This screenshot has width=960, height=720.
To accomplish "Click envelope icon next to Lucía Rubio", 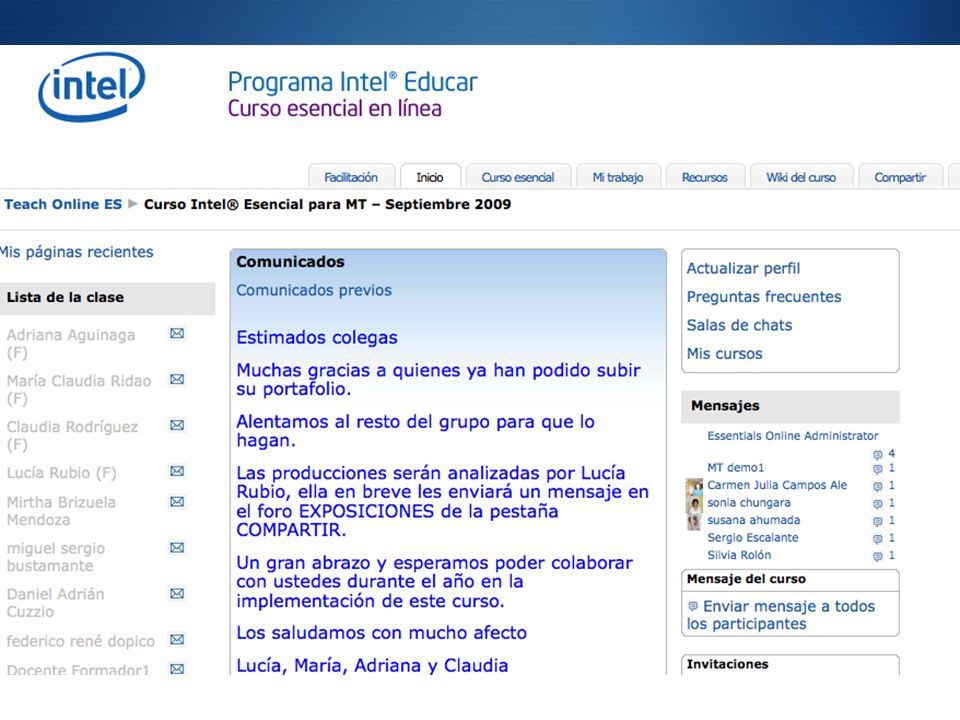I will [177, 471].
